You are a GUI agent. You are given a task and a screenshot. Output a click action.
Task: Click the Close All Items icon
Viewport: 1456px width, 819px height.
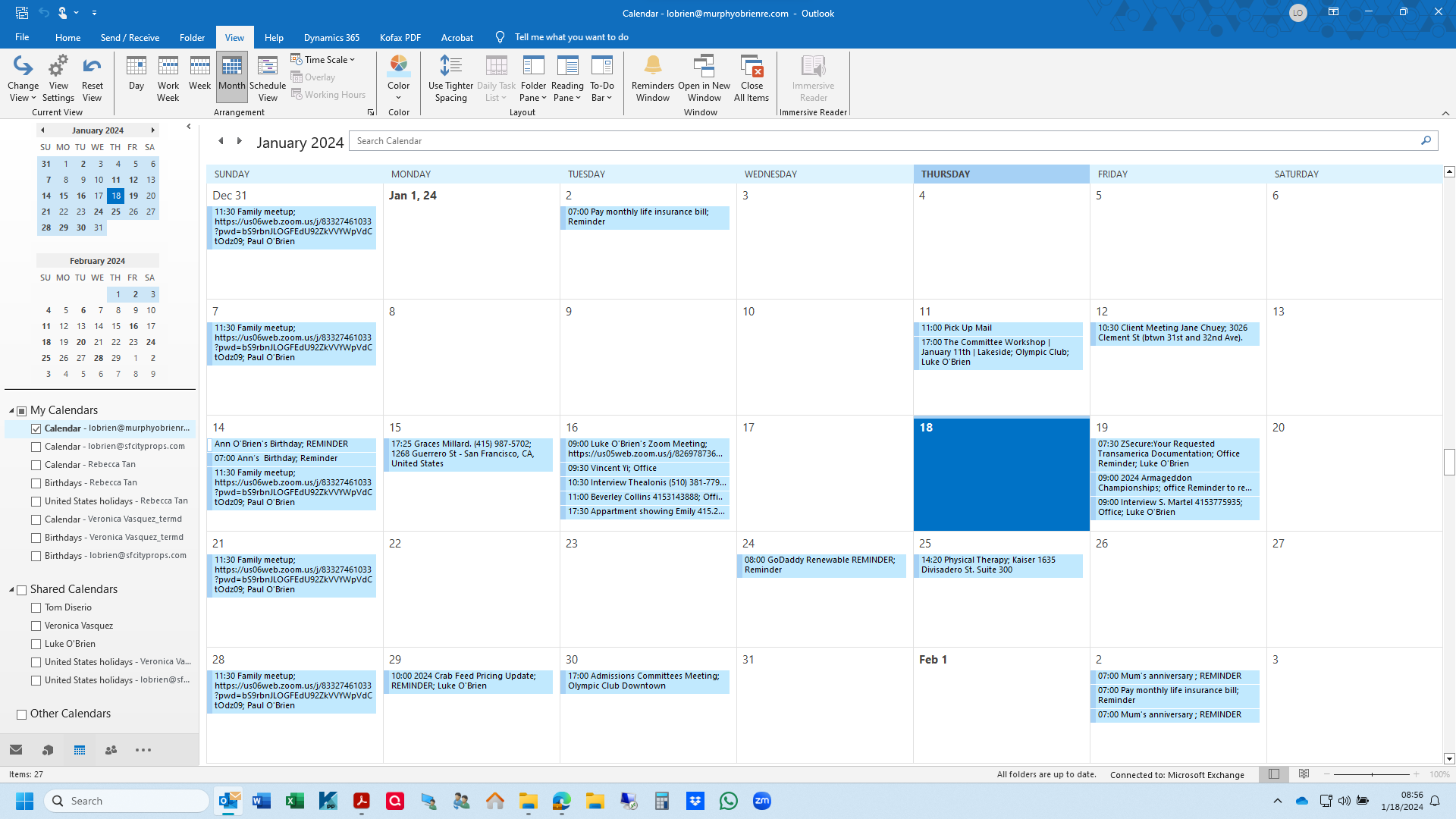coord(751,77)
